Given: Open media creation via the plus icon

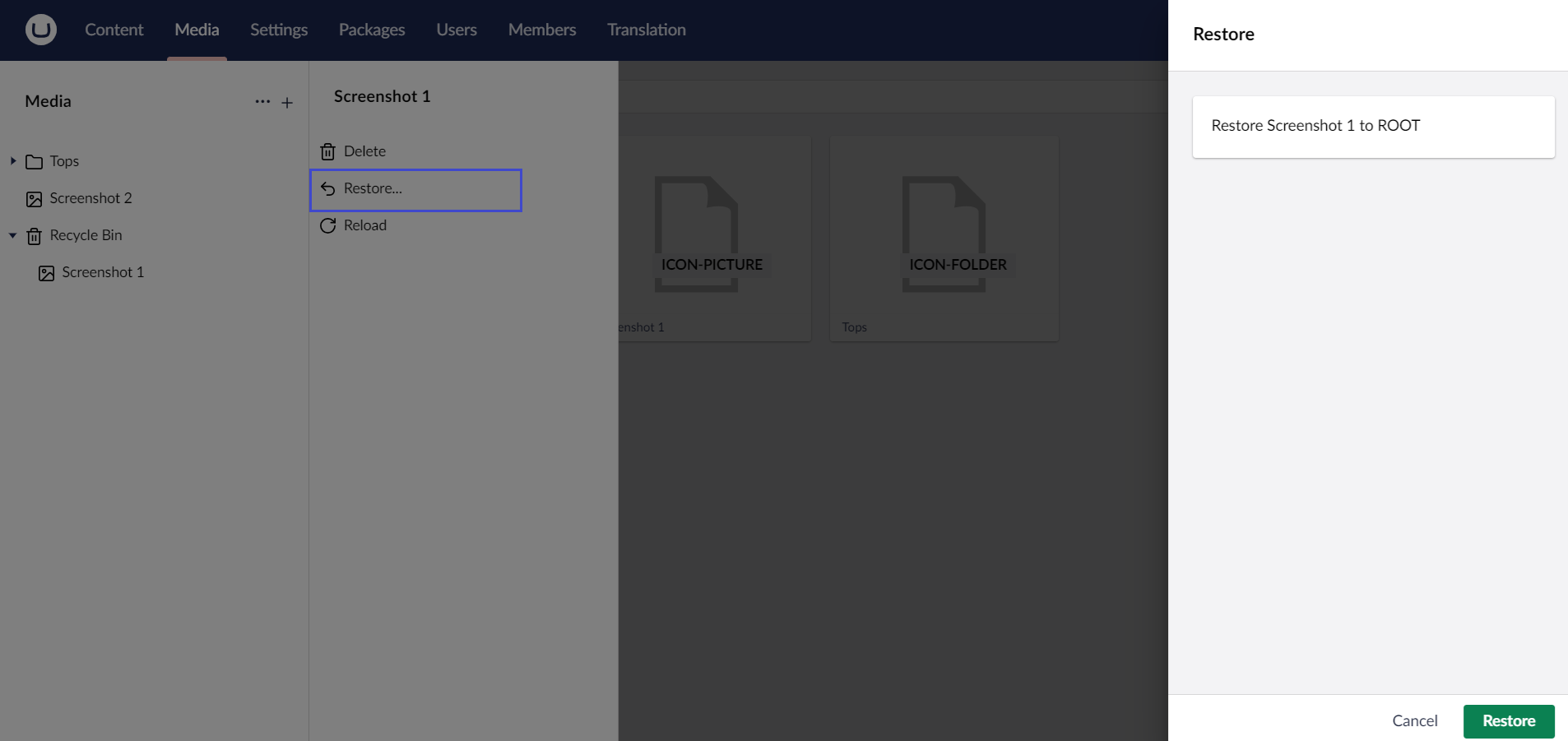Looking at the screenshot, I should pos(287,102).
